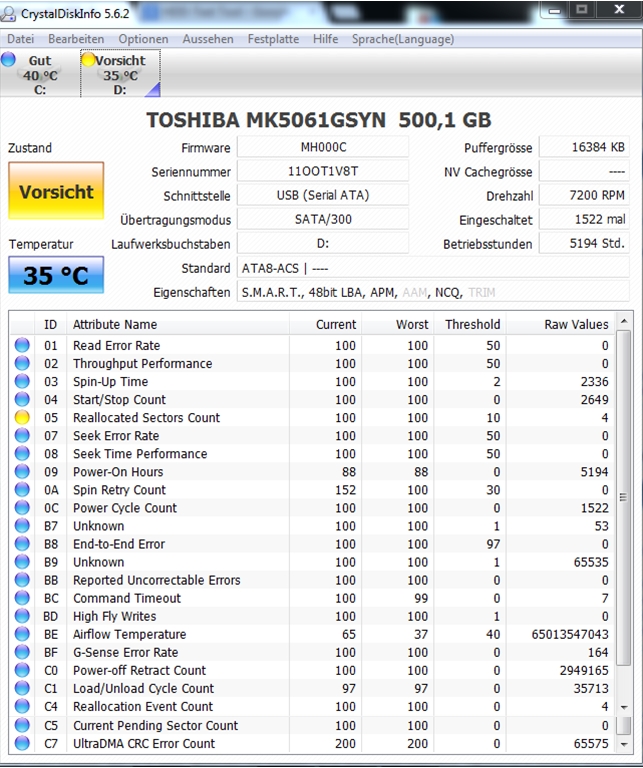The image size is (643, 768).
Task: Open the Sprache(Language) menu
Action: [403, 39]
